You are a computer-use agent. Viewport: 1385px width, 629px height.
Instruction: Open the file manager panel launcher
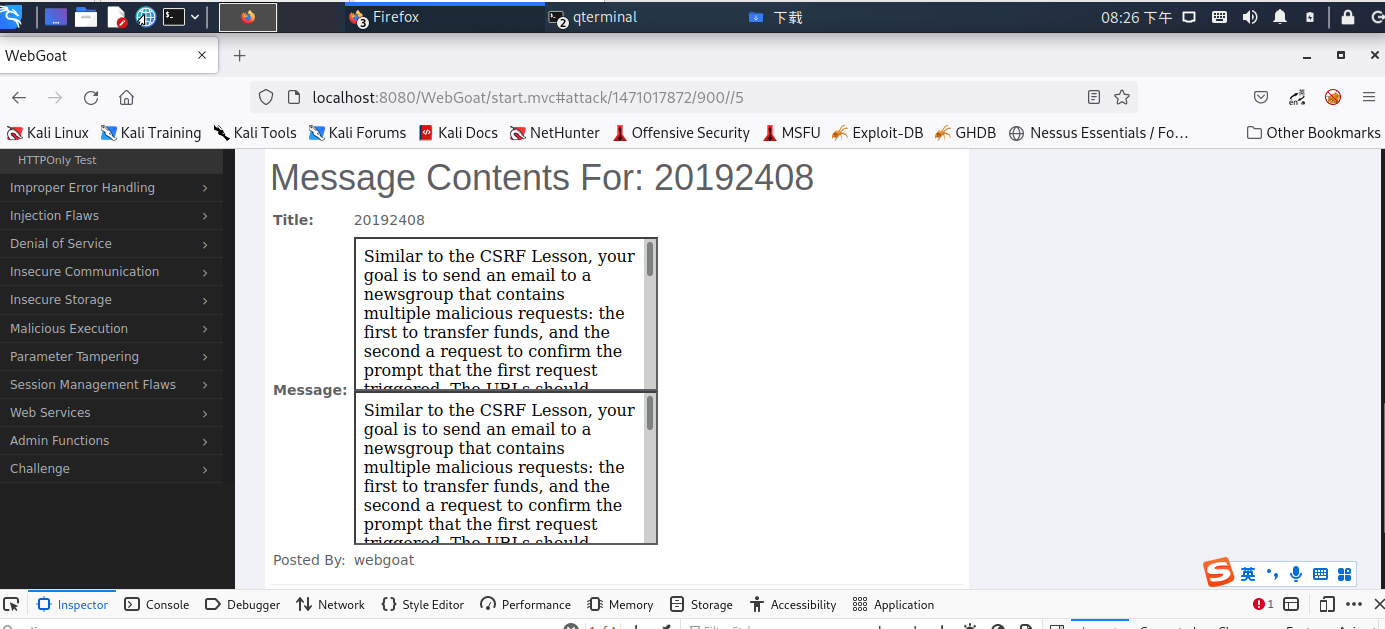(86, 16)
